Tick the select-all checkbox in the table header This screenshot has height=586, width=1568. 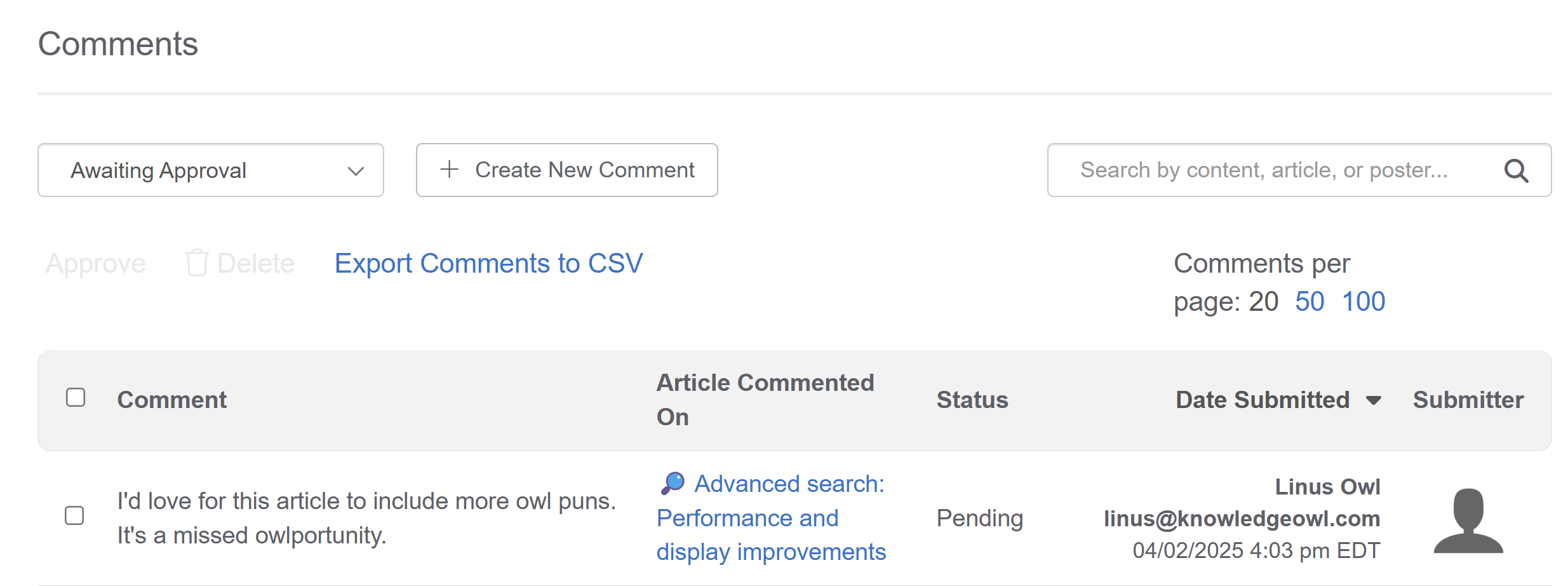[76, 397]
